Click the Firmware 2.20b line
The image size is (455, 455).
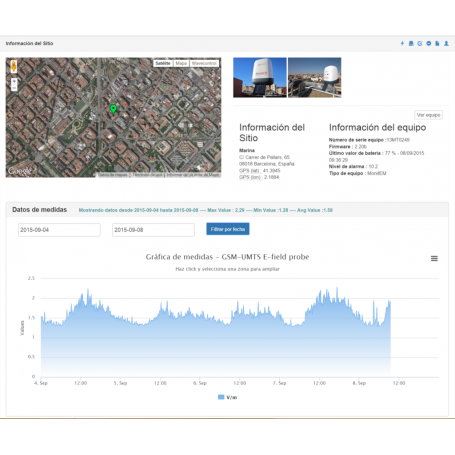[x=348, y=146]
